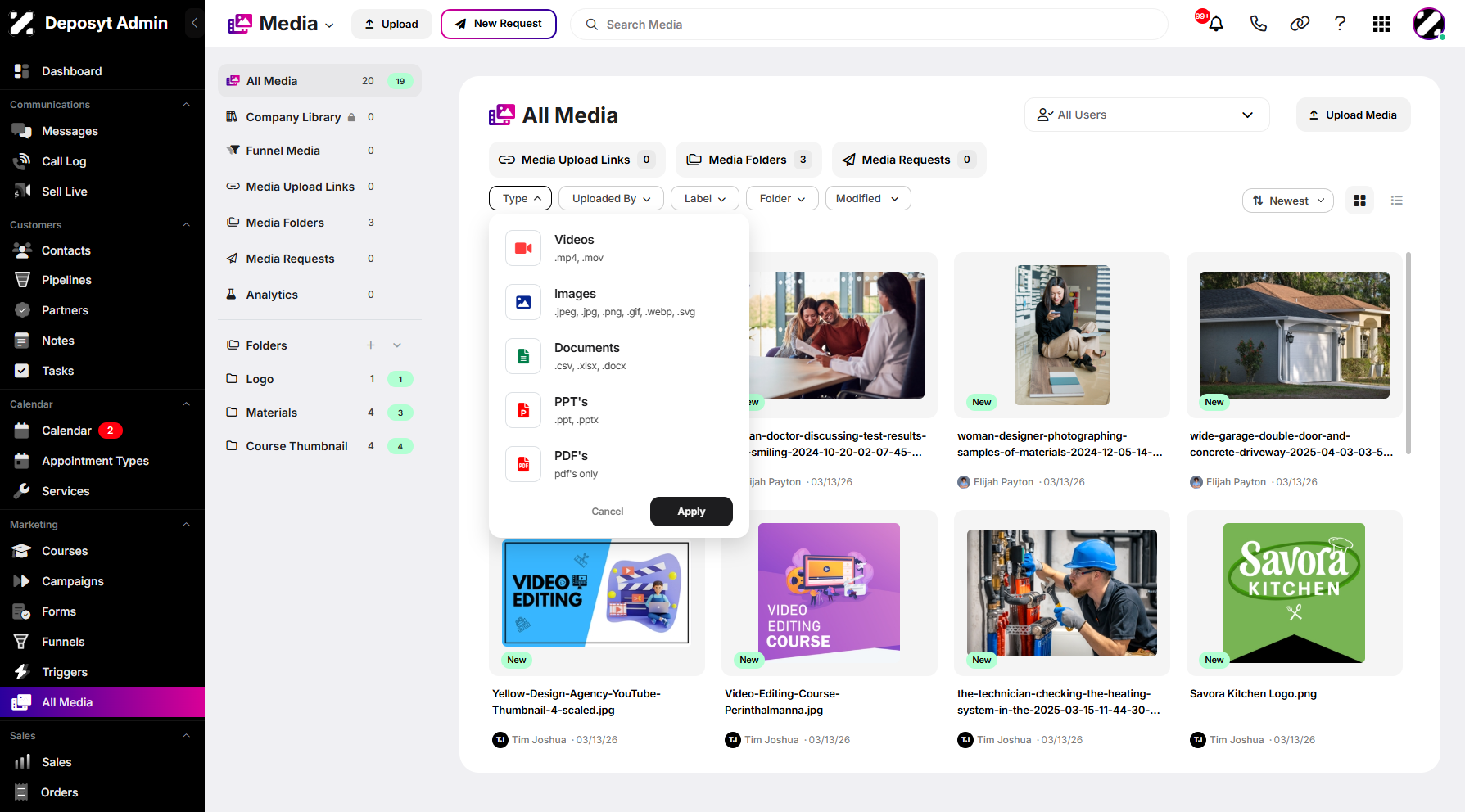The height and width of the screenshot is (812, 1465).
Task: Click Cancel in the Type filter
Action: point(608,512)
